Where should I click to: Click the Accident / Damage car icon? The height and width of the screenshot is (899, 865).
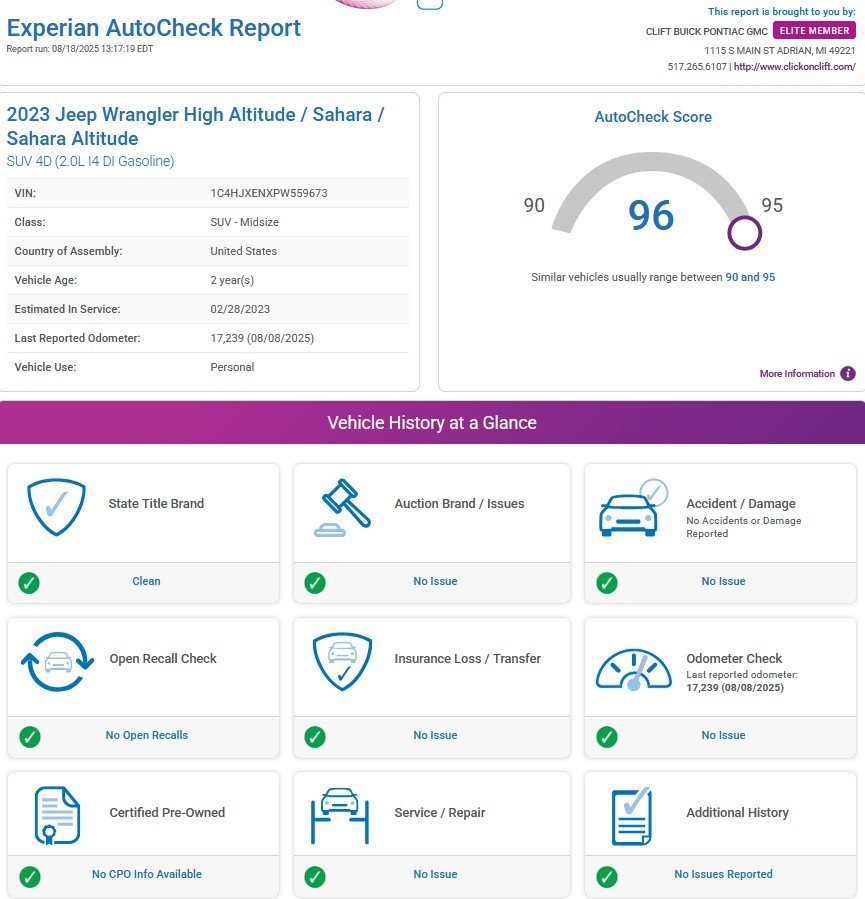[632, 508]
